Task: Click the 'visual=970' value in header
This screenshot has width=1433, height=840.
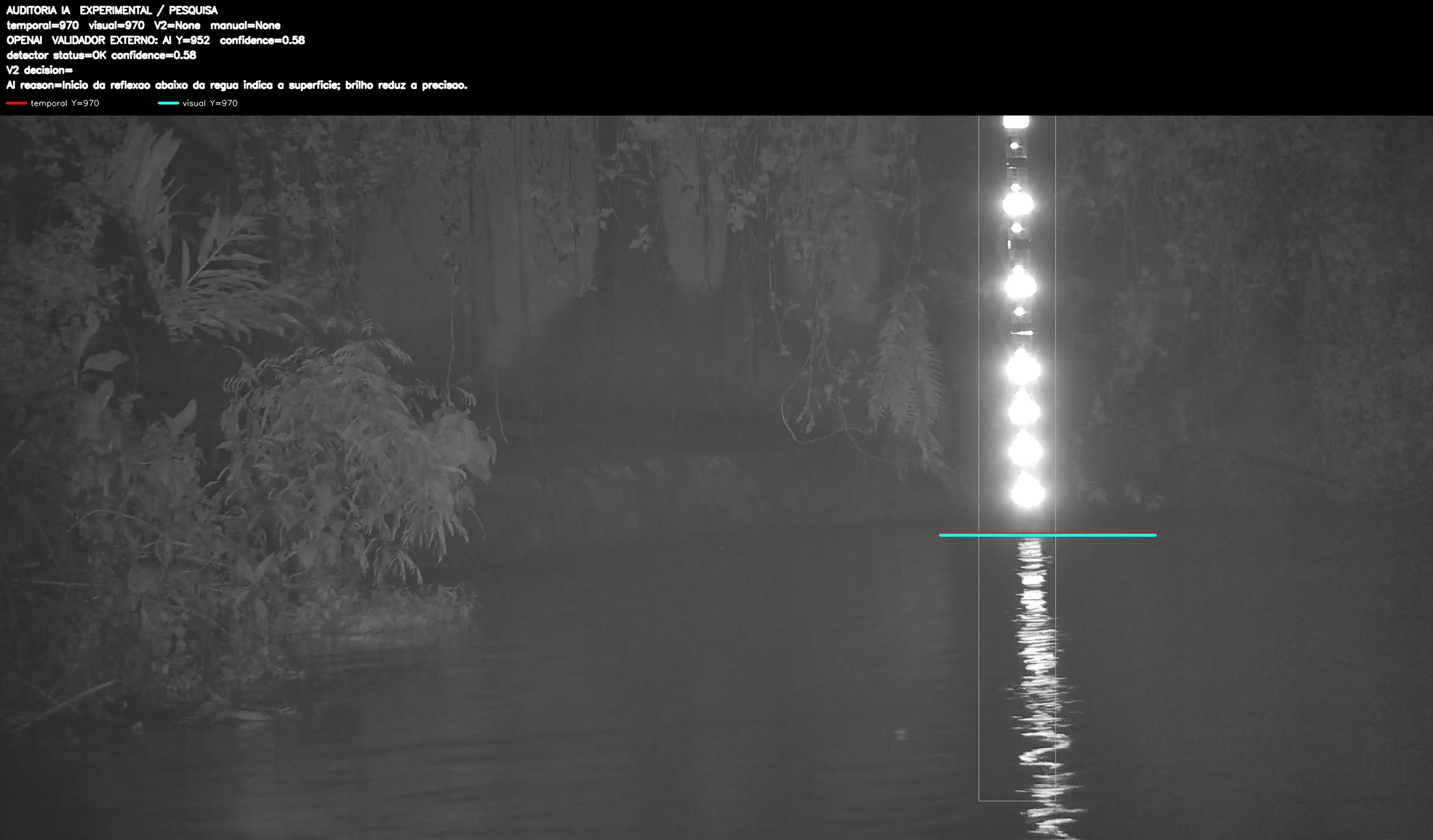Action: click(x=117, y=25)
